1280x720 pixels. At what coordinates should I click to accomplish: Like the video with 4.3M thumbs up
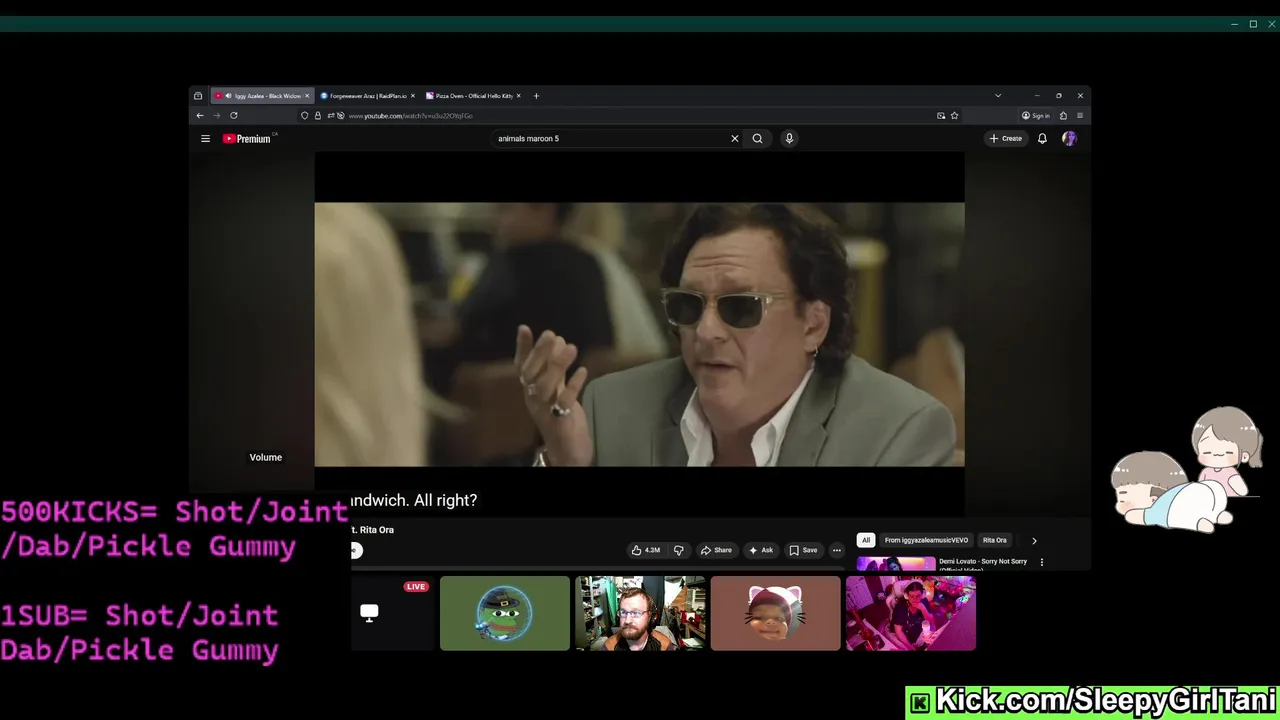click(x=645, y=550)
